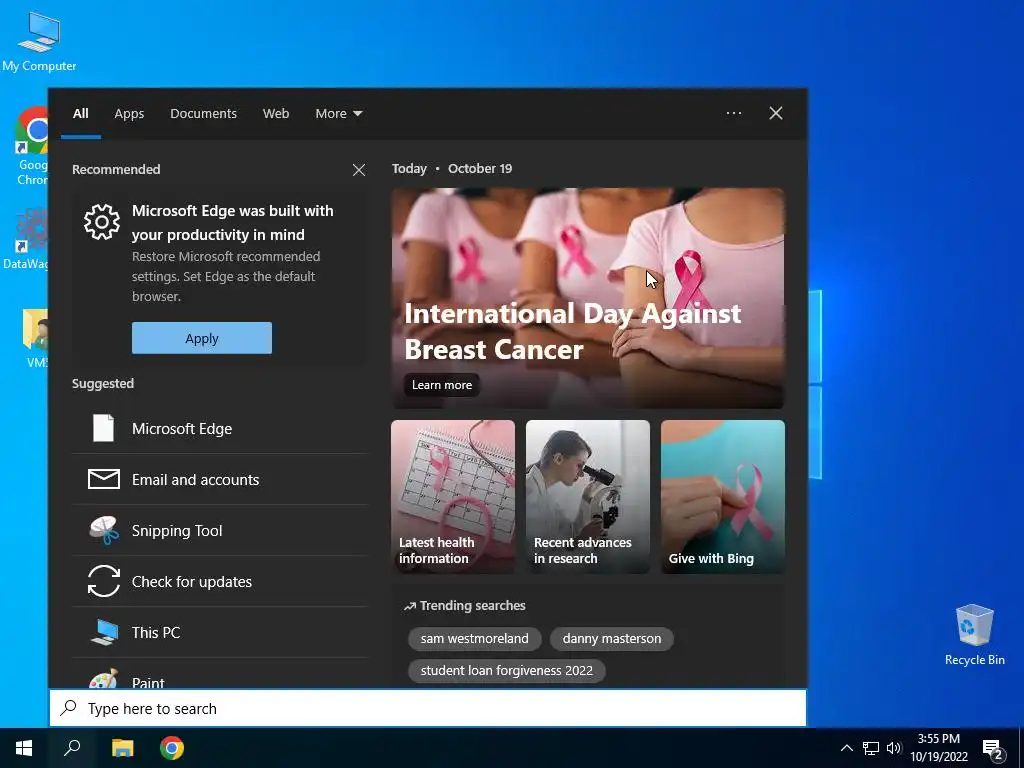Open File Explorer from the taskbar
The image size is (1024, 768).
click(122, 748)
